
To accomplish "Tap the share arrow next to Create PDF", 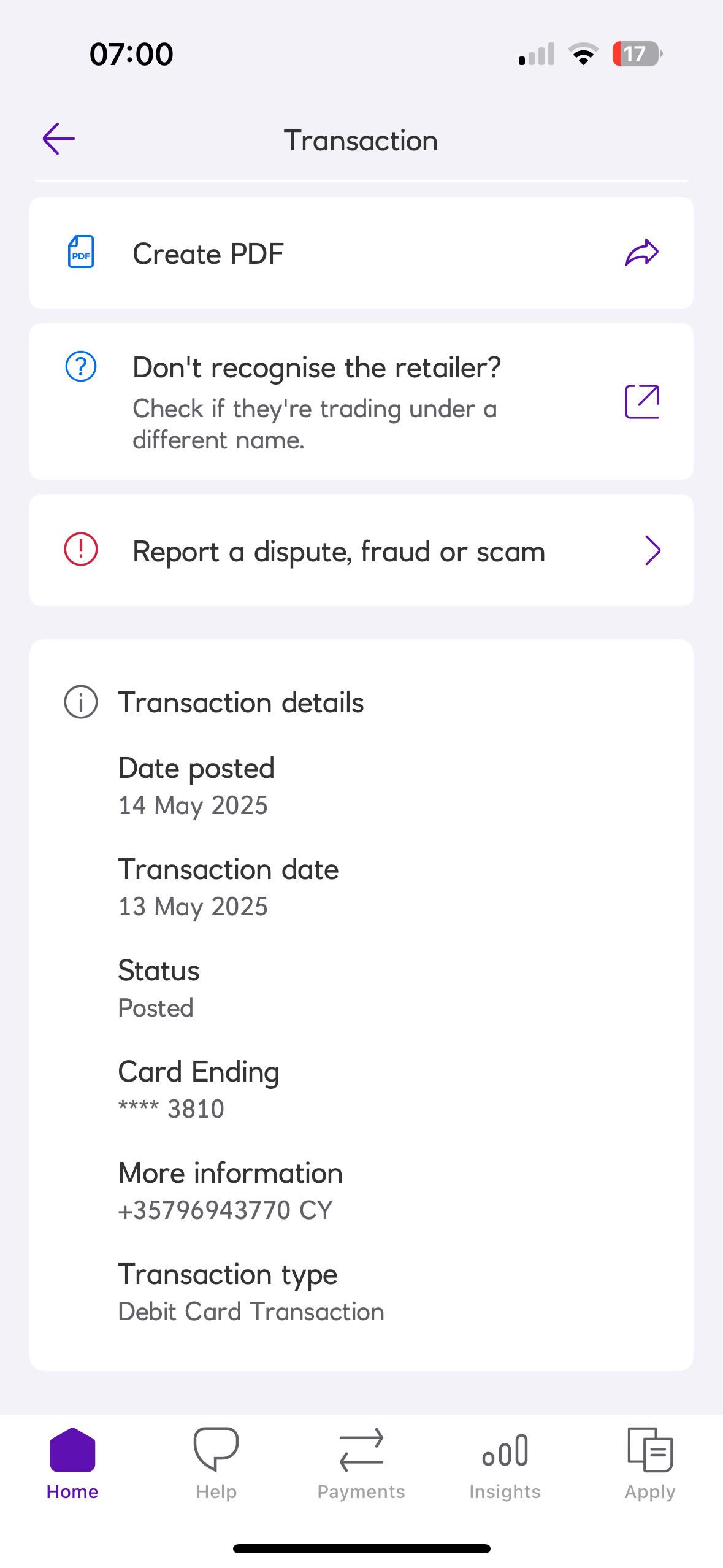I will click(641, 253).
